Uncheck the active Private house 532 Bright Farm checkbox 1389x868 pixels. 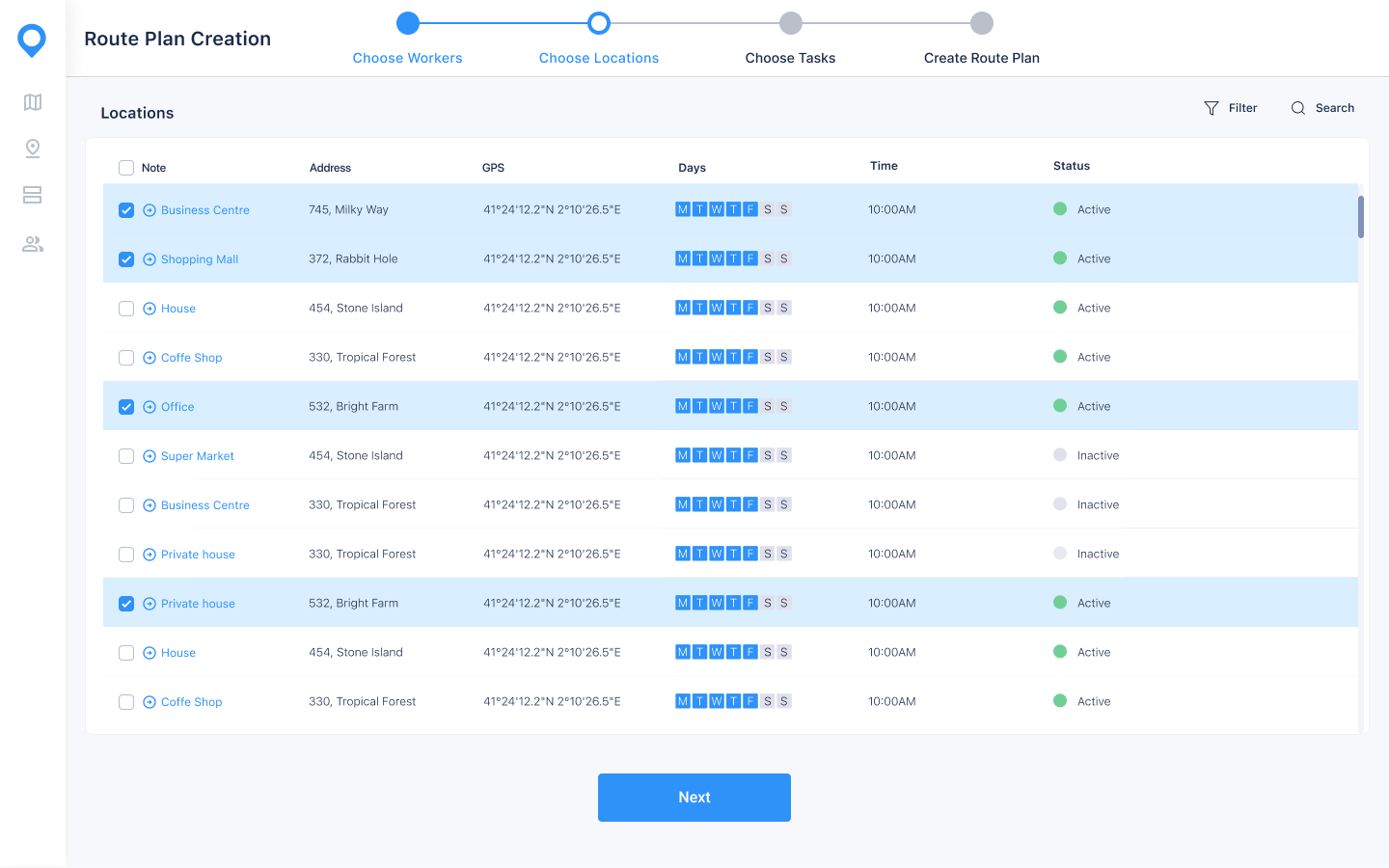point(126,604)
